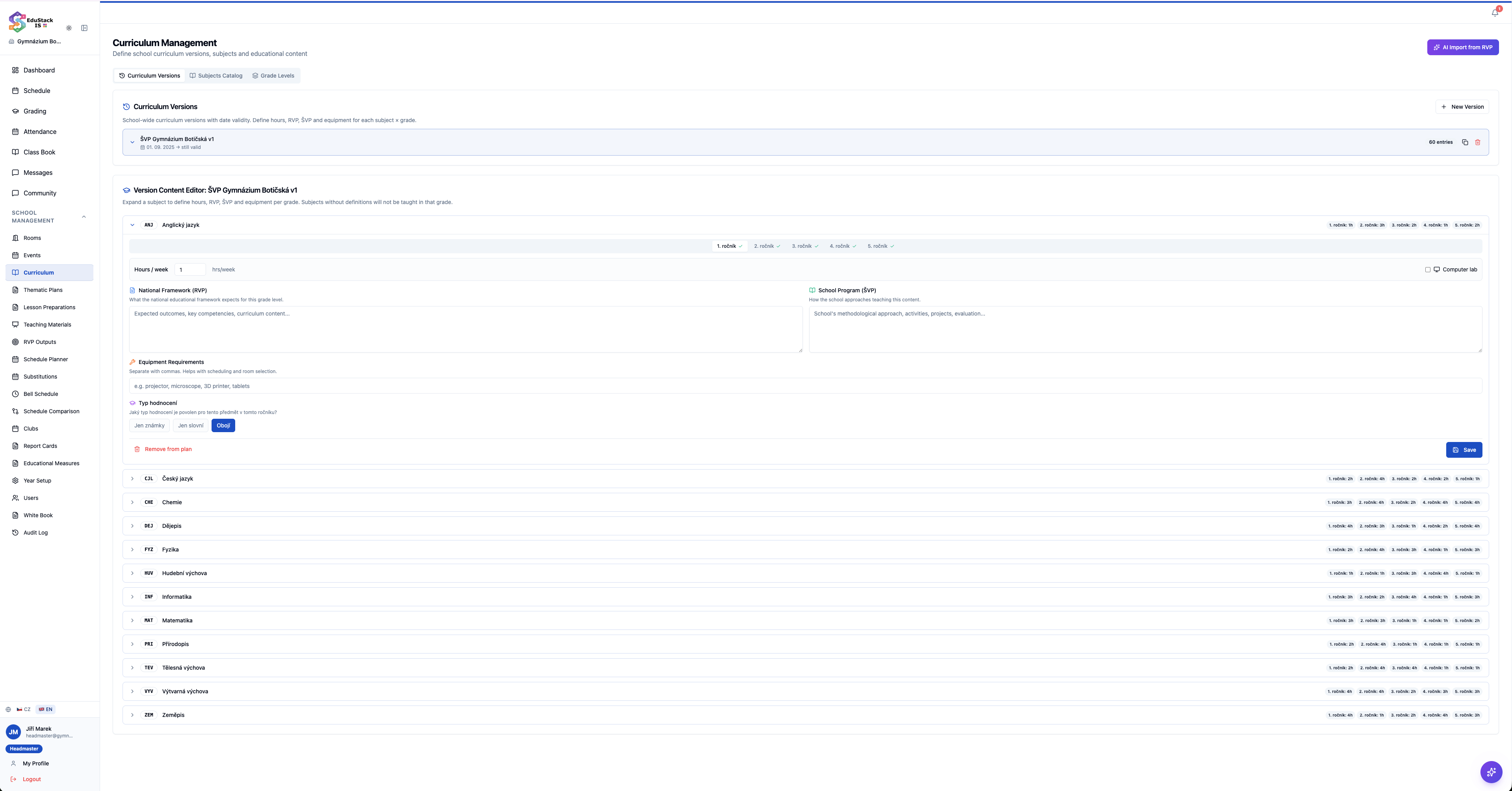Select Jen známky grading type
The height and width of the screenshot is (791, 1512).
click(149, 425)
